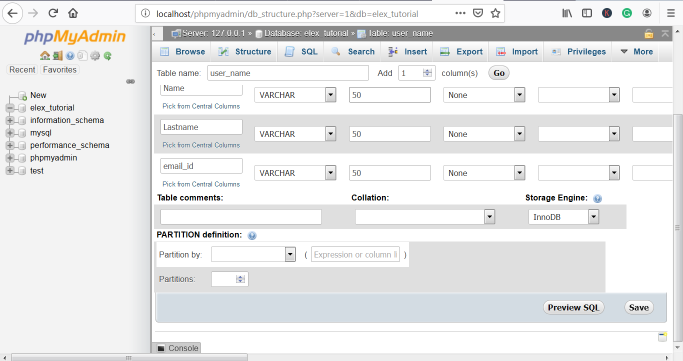Reload navigation panel green arrow icon
This screenshot has width=683, height=361.
pos(108,56)
